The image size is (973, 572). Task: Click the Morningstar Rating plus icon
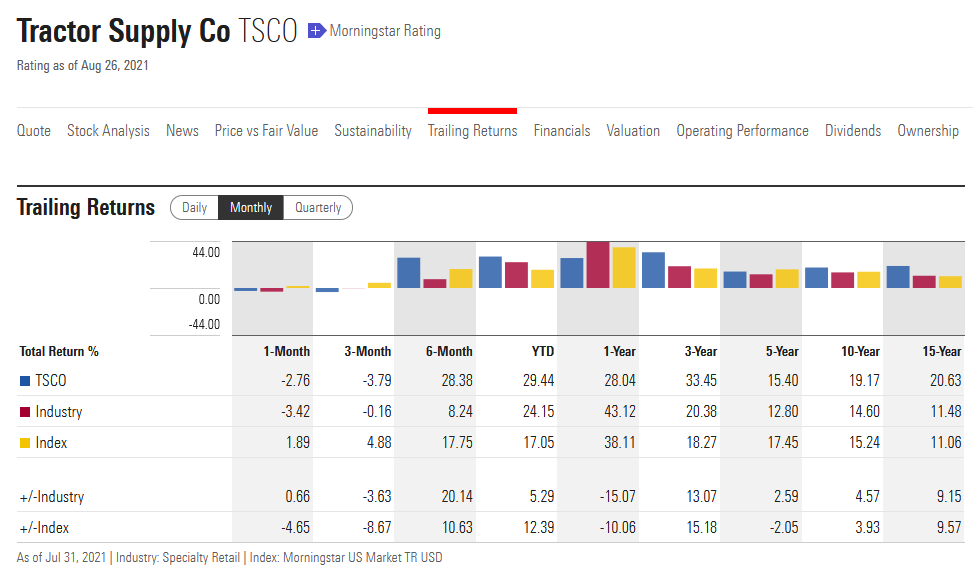(x=316, y=30)
